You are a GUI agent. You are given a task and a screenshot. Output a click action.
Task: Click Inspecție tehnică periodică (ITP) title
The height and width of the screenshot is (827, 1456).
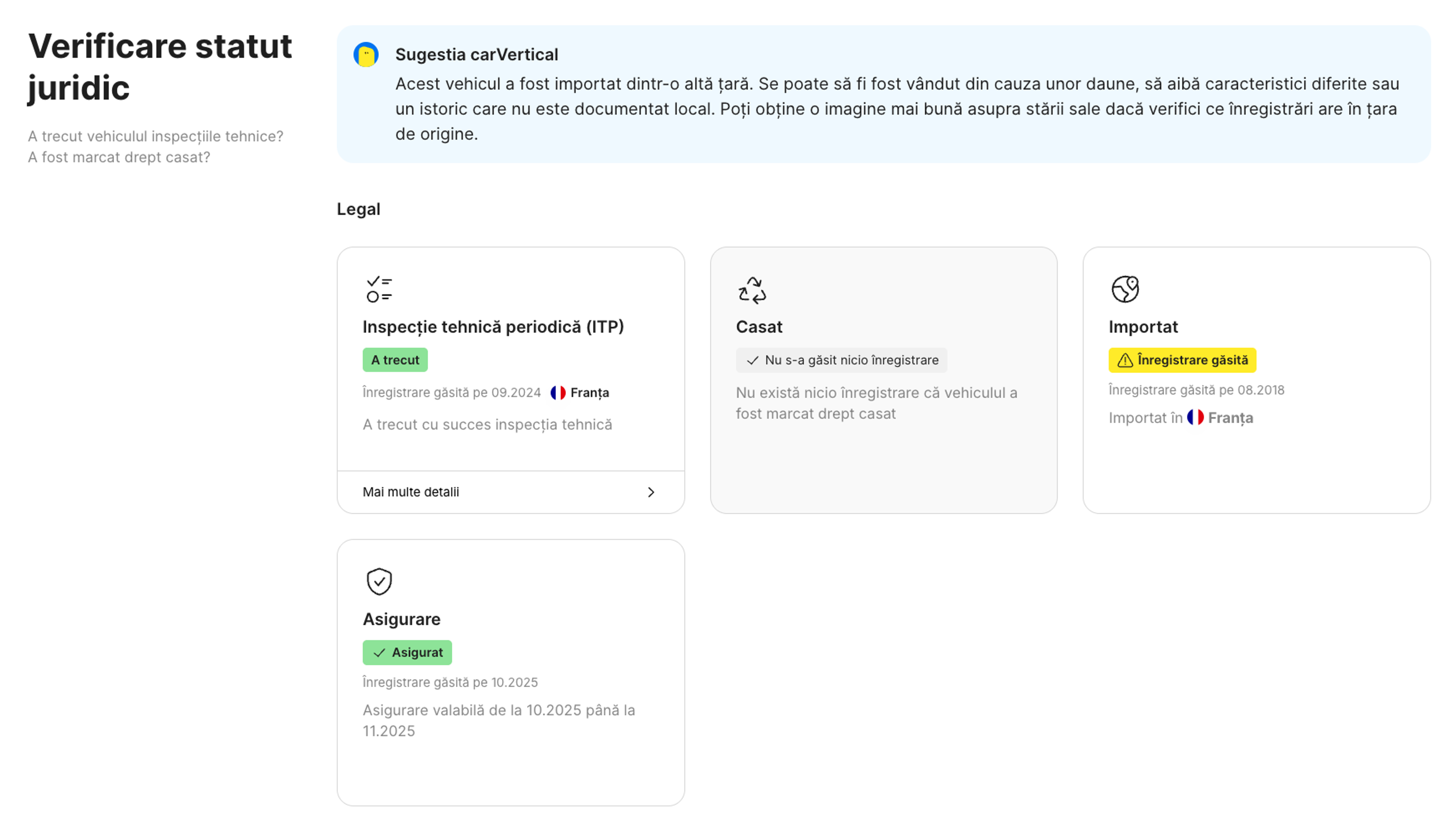coord(493,326)
